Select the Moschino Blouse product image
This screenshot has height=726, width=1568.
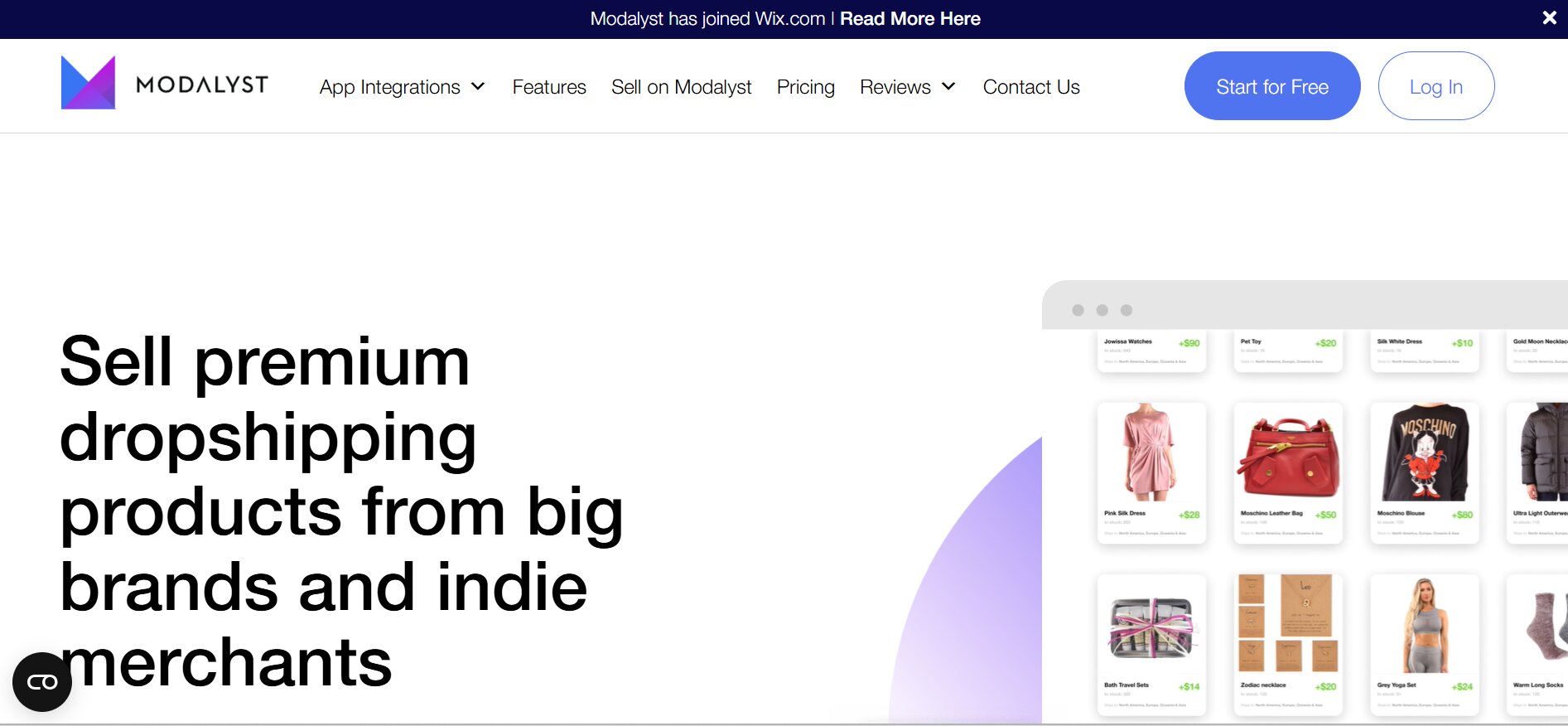point(1425,453)
